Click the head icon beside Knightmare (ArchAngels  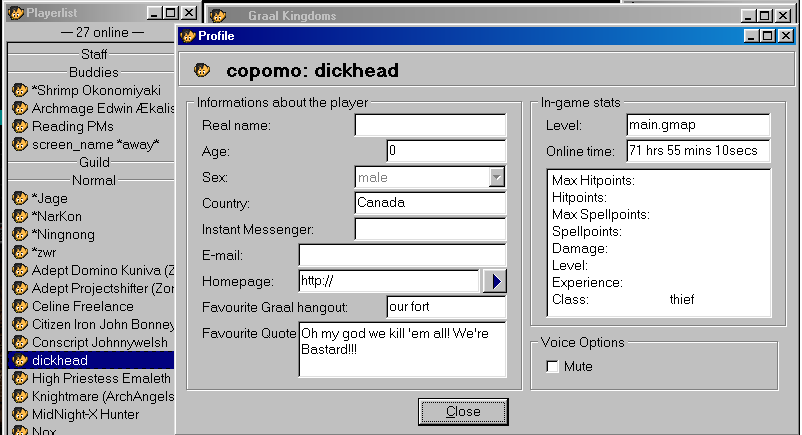coord(19,397)
